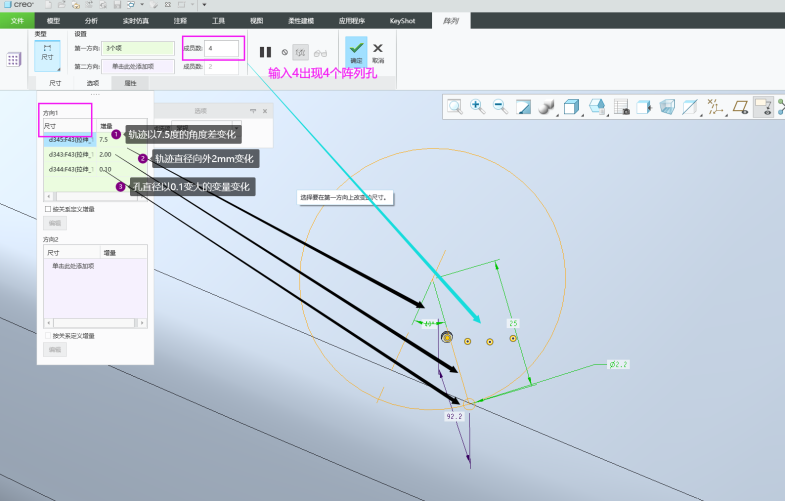
Task: Enable 按关系定义增量 checkbox under 方向1
Action: (x=46, y=209)
